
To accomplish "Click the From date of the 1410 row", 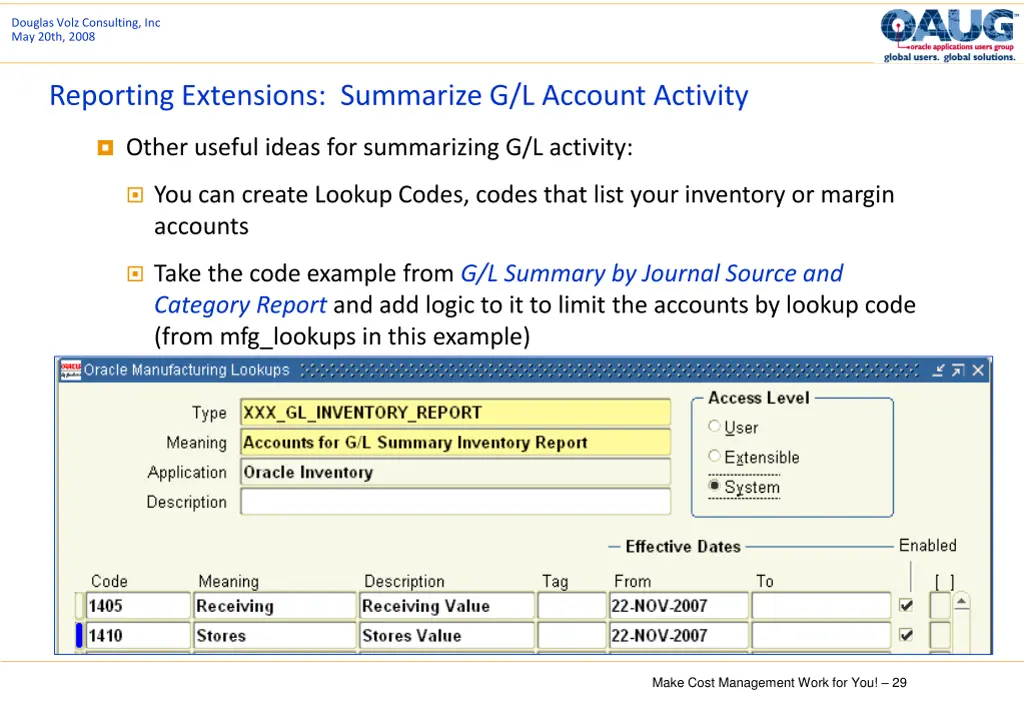I will 679,635.
